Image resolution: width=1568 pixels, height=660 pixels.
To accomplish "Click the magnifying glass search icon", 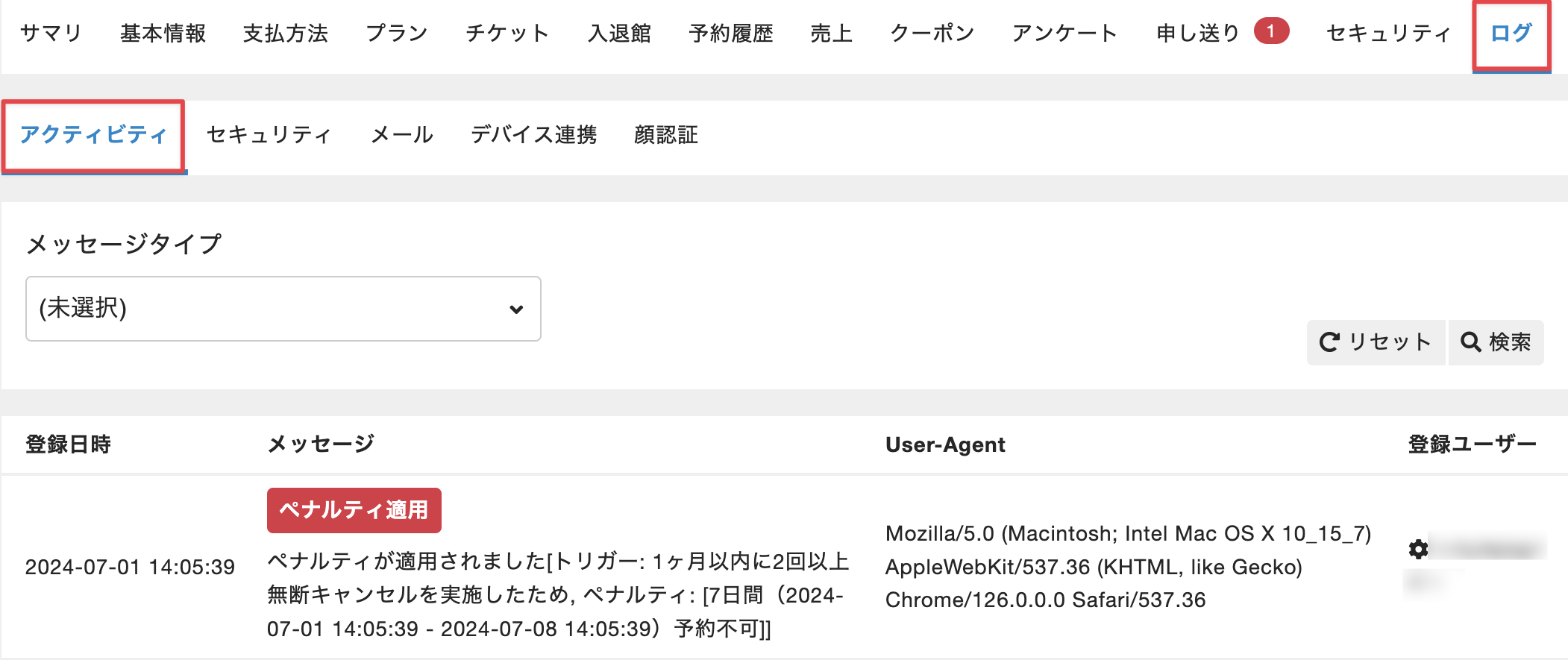I will 1470,342.
